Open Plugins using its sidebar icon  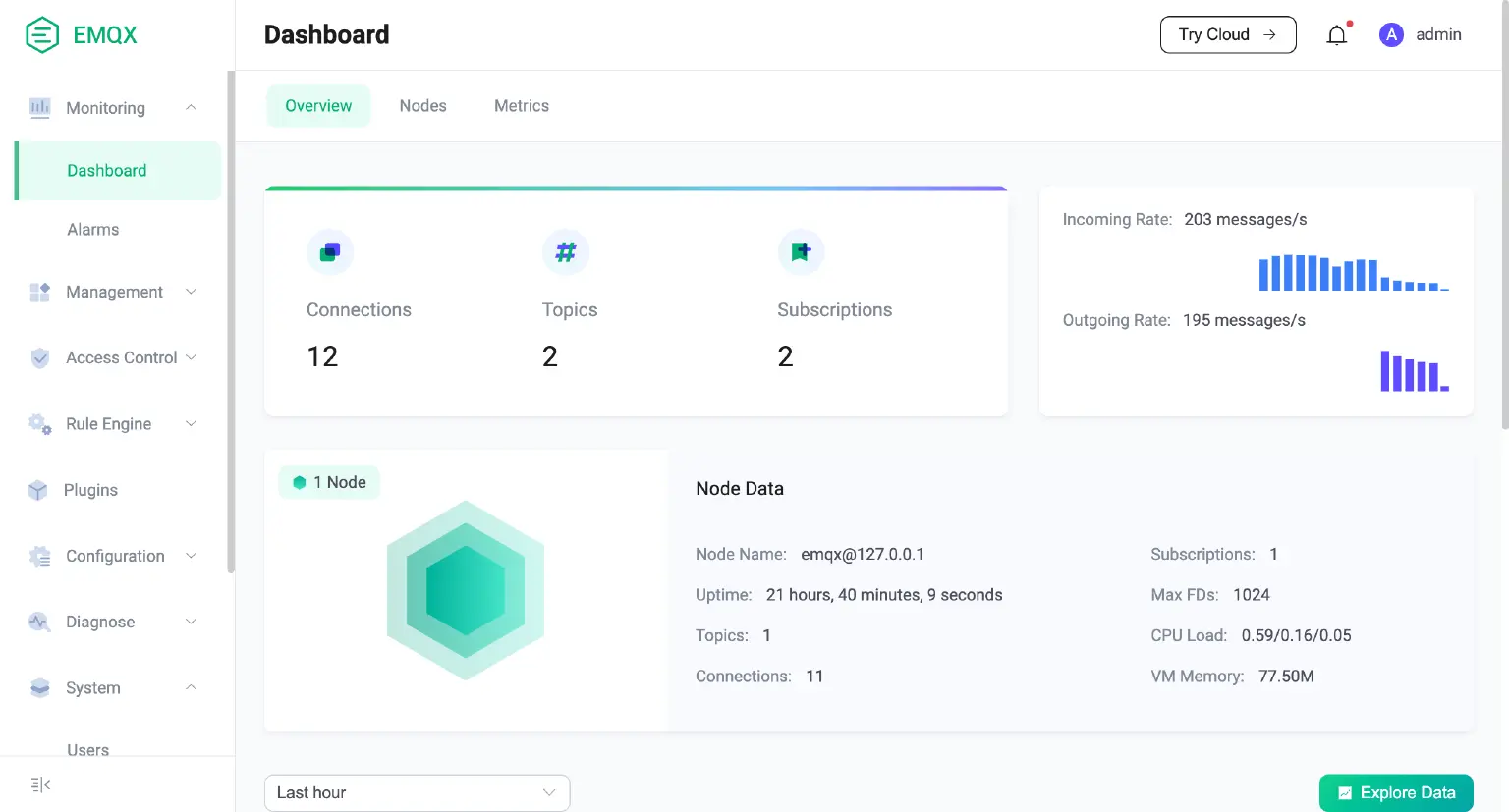[x=39, y=490]
